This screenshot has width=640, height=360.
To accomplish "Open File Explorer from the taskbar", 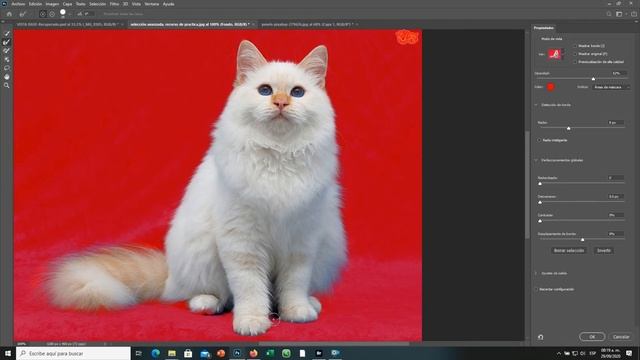I will click(x=172, y=353).
